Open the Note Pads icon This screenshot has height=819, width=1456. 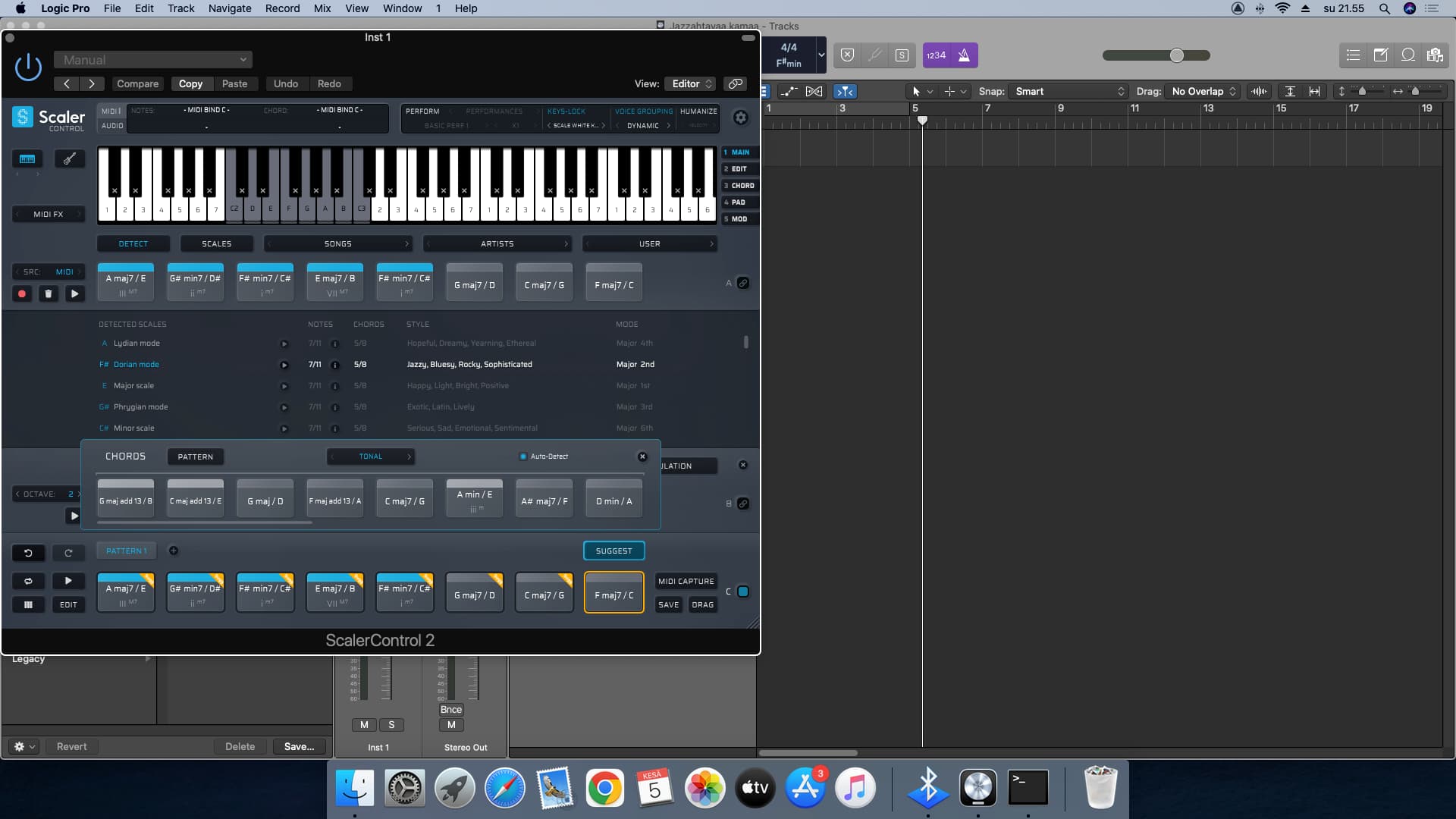(x=1380, y=55)
